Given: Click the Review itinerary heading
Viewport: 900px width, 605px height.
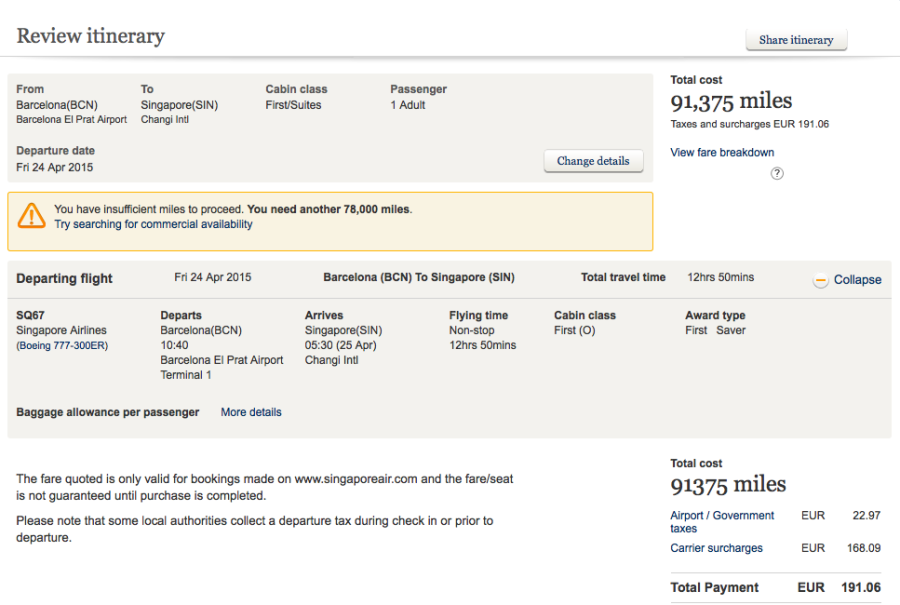Looking at the screenshot, I should (90, 37).
